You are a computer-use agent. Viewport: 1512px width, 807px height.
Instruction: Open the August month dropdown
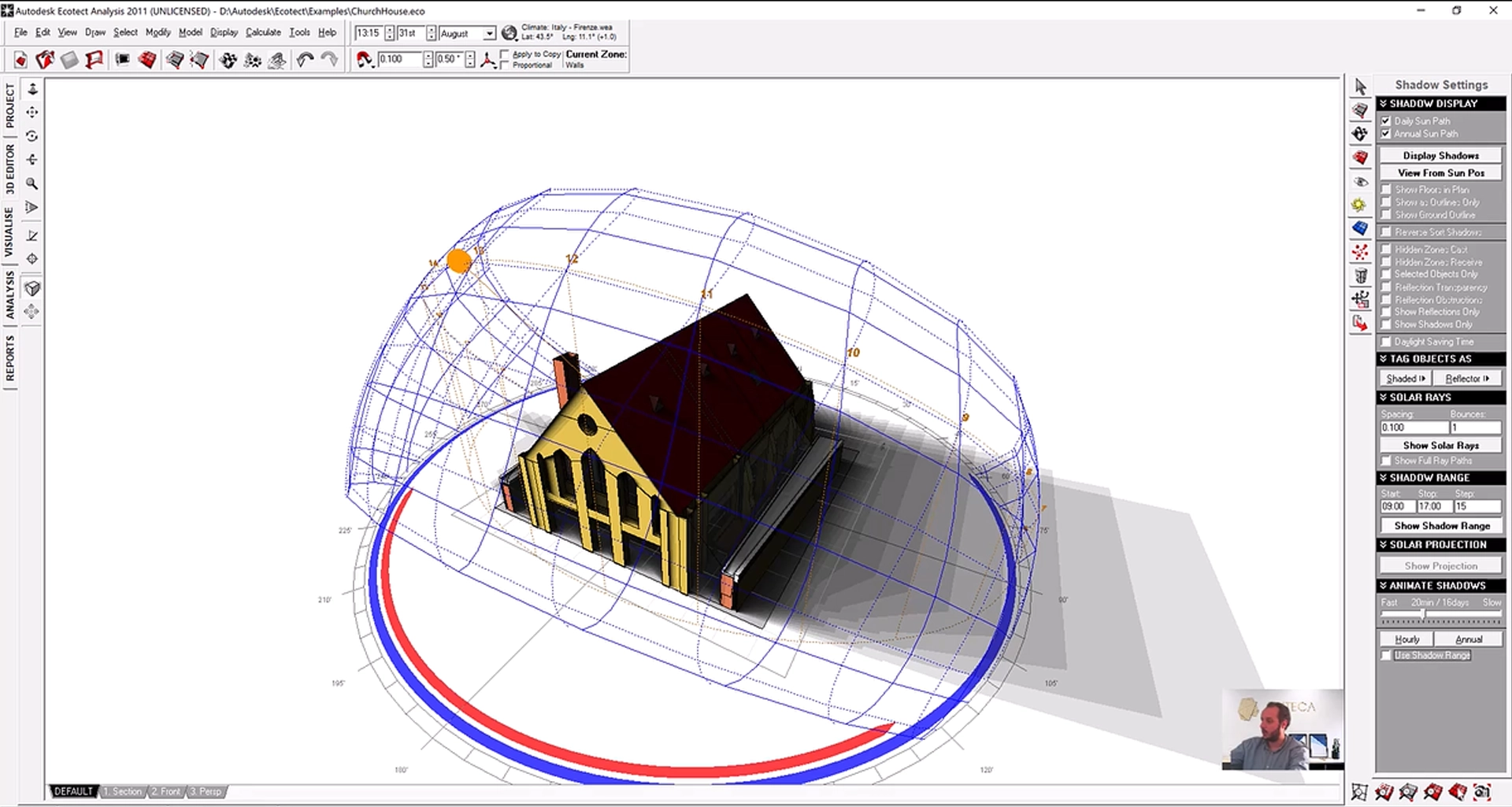(489, 34)
